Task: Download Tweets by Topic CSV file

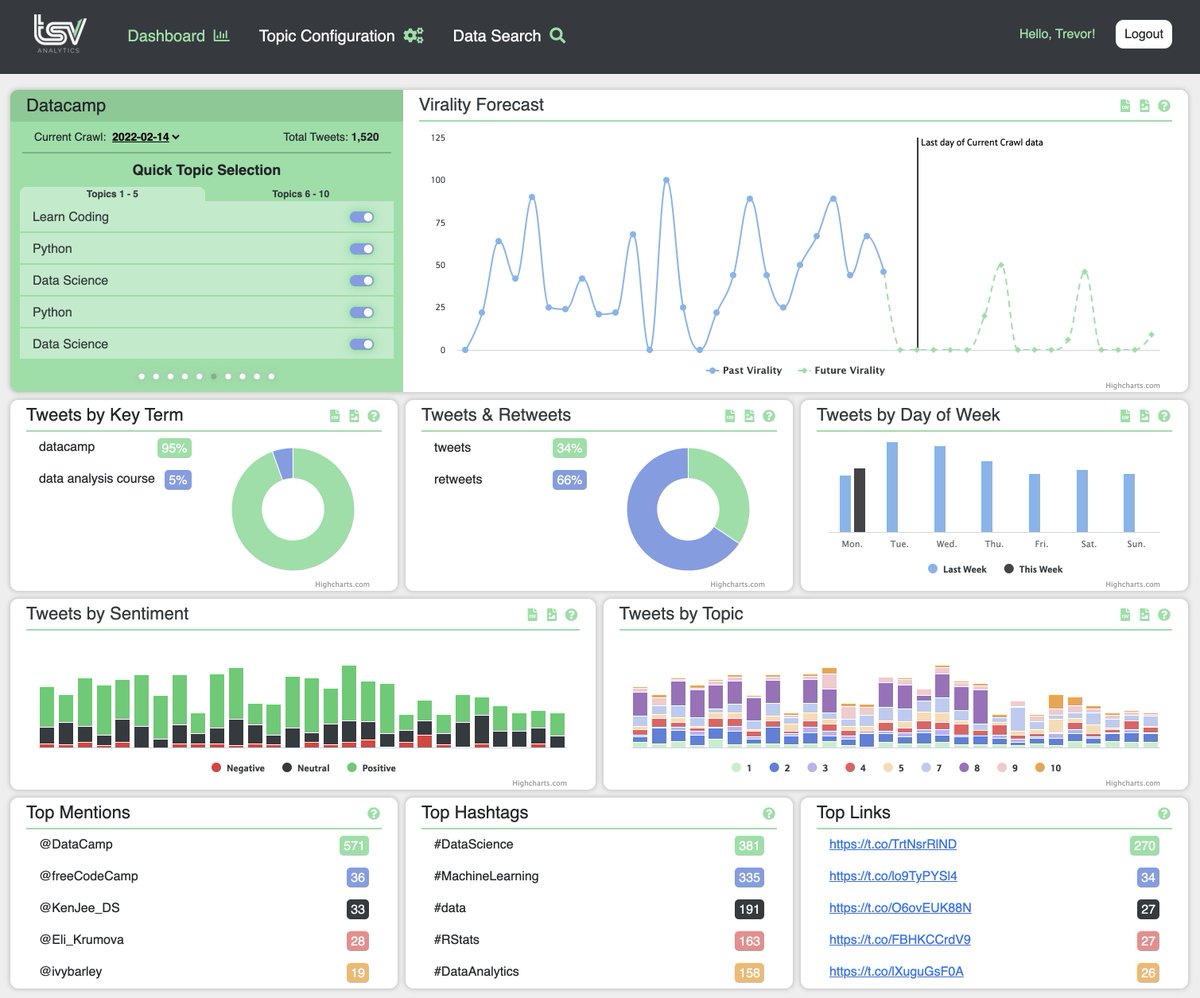Action: point(1125,615)
